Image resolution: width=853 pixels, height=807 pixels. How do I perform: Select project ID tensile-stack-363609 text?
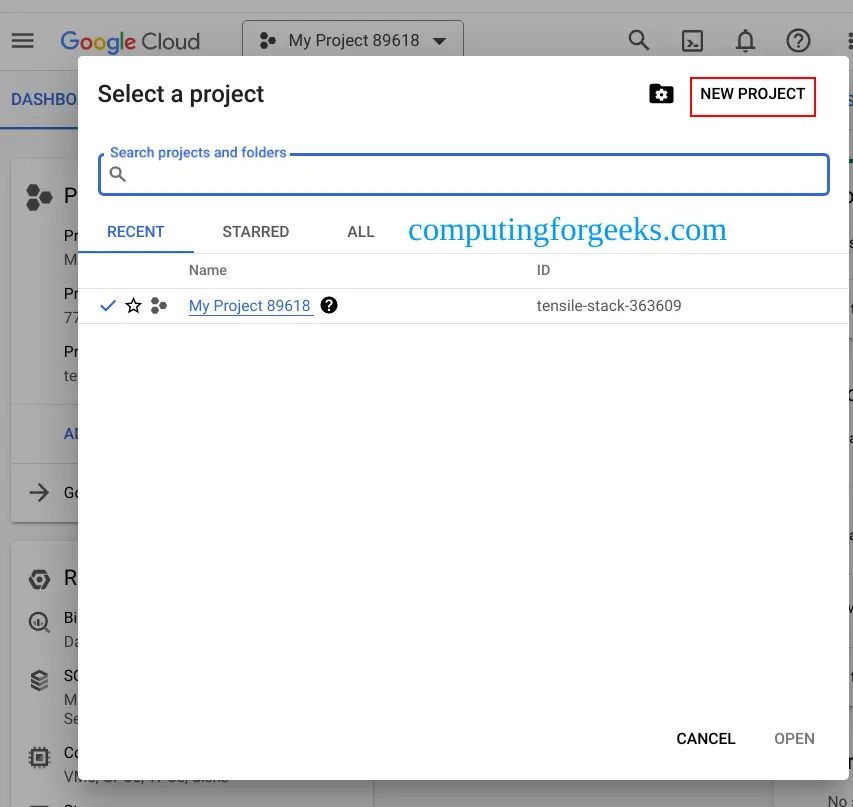pyautogui.click(x=609, y=306)
